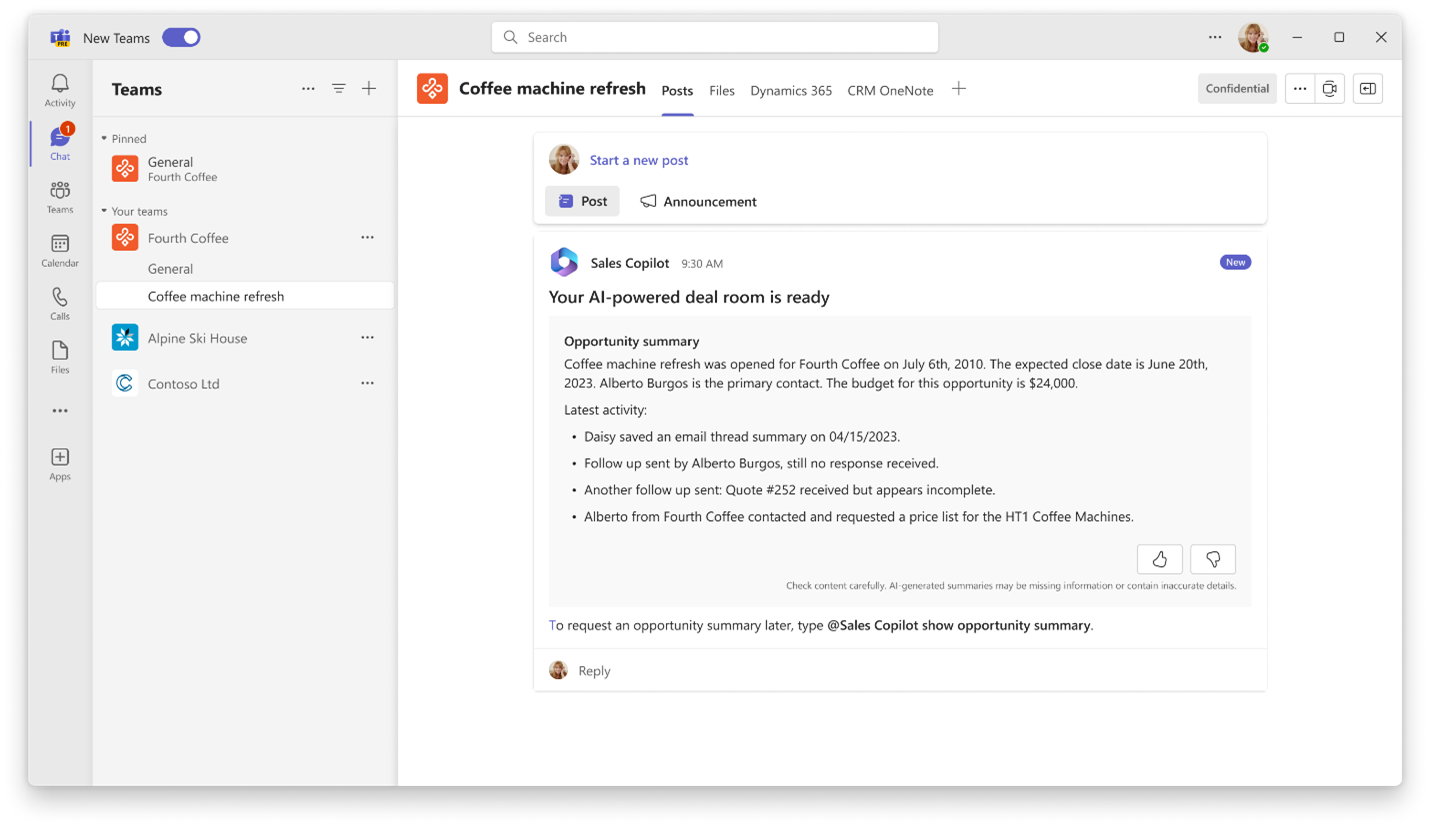
Task: Open the Apps icon in the sidebar
Action: tap(59, 462)
